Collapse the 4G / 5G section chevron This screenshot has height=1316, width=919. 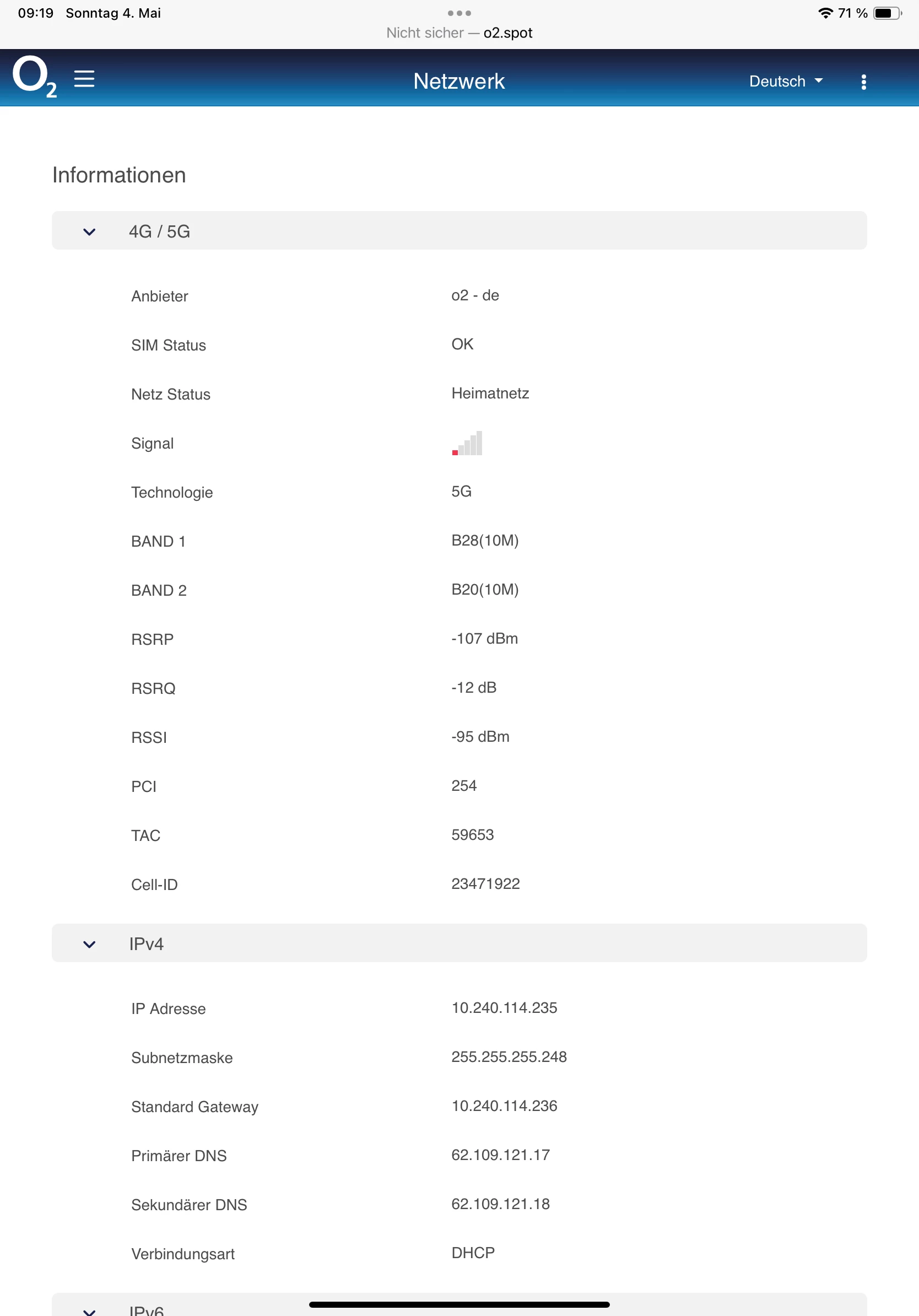(x=89, y=231)
